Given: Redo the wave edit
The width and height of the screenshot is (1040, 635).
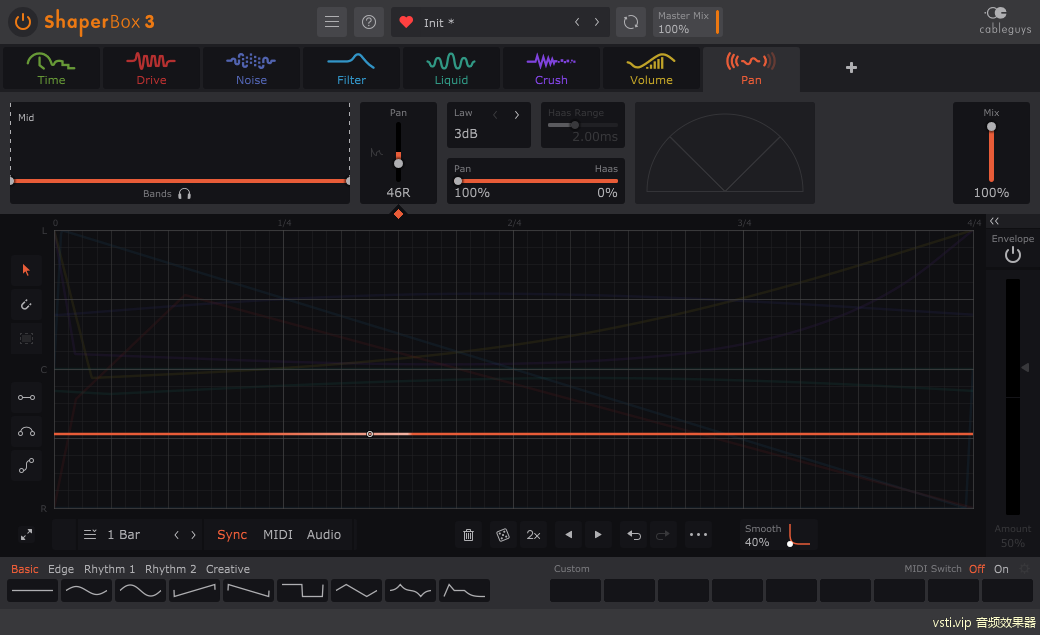Looking at the screenshot, I should 663,535.
